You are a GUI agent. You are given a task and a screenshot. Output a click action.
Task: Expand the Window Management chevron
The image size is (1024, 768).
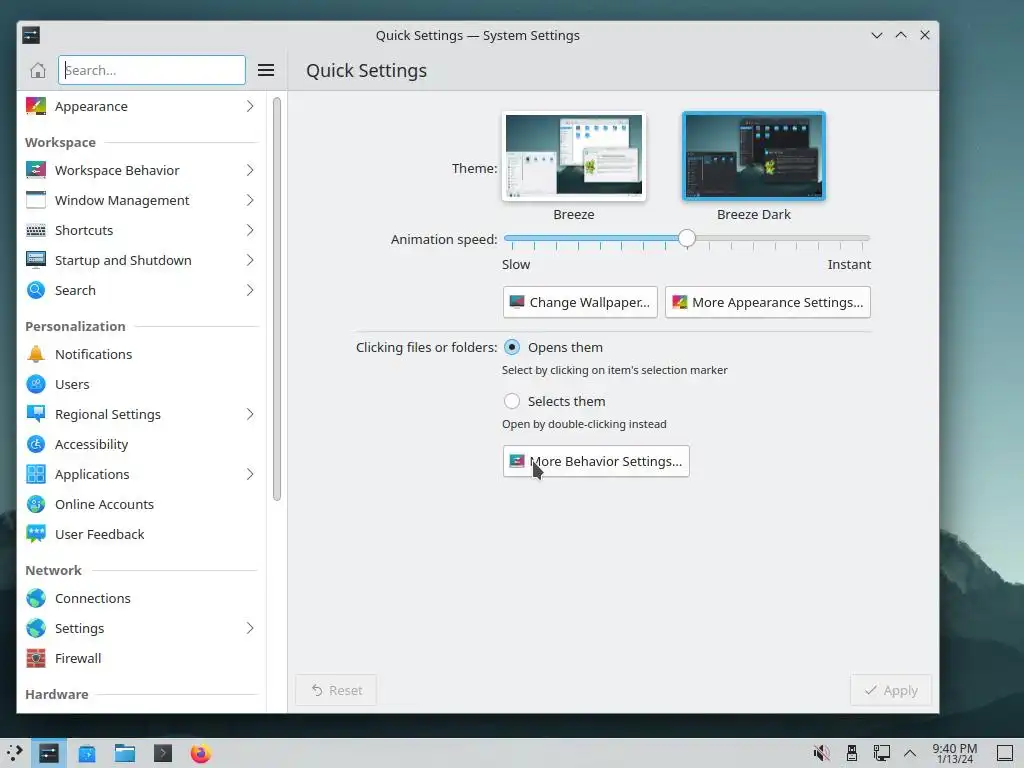(x=250, y=200)
